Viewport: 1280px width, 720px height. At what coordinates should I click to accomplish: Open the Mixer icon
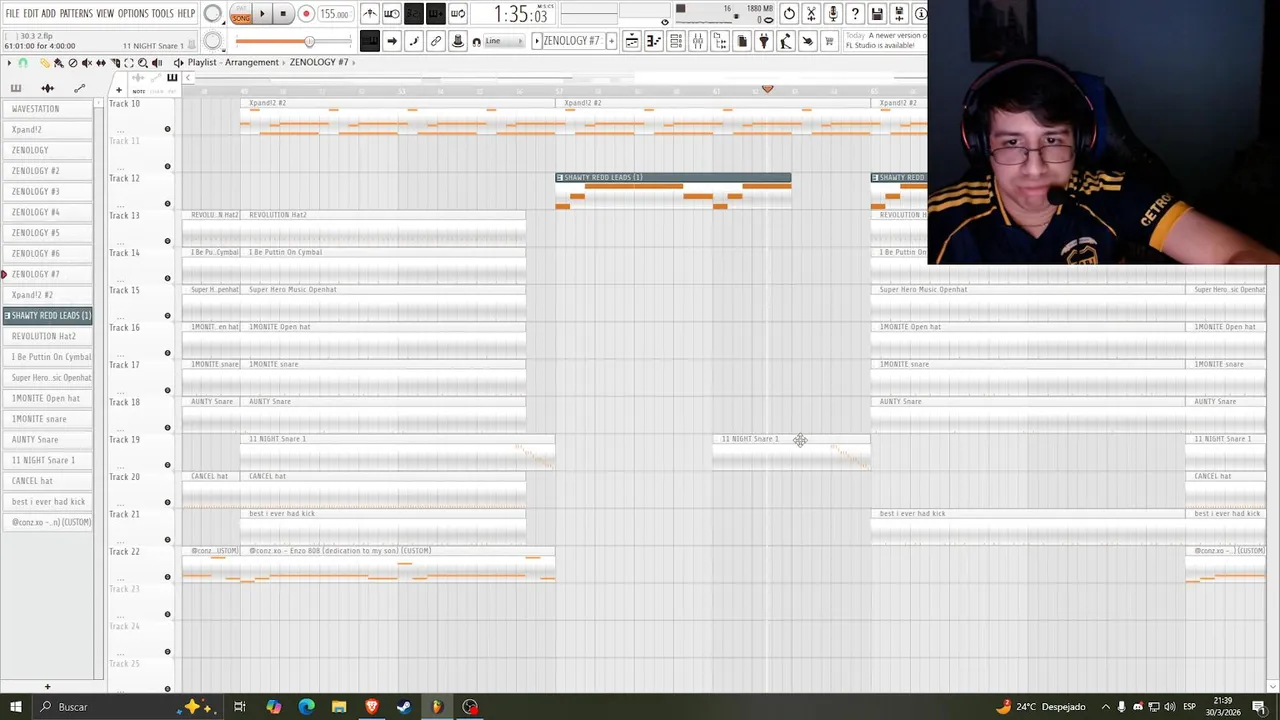[698, 41]
